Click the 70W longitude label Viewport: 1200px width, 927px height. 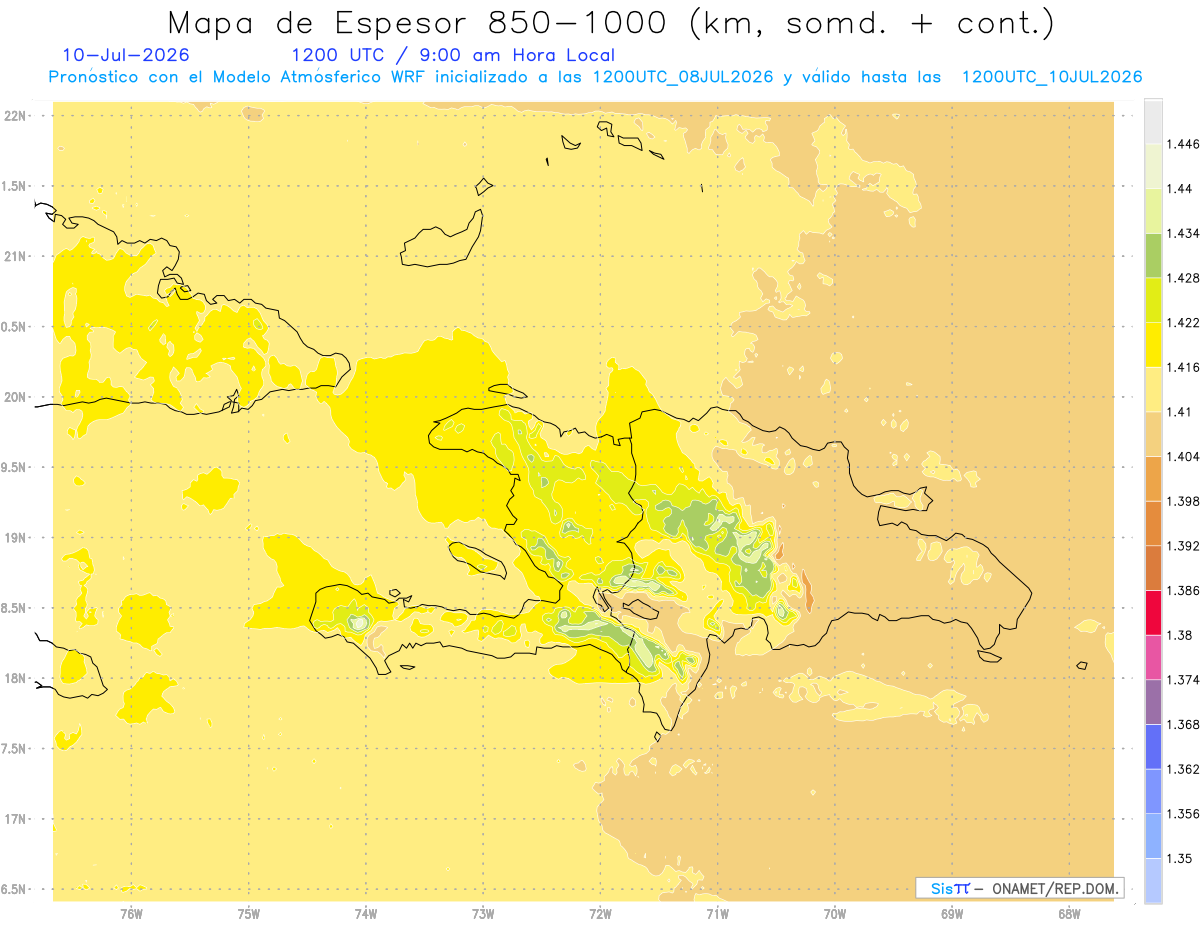(835, 913)
